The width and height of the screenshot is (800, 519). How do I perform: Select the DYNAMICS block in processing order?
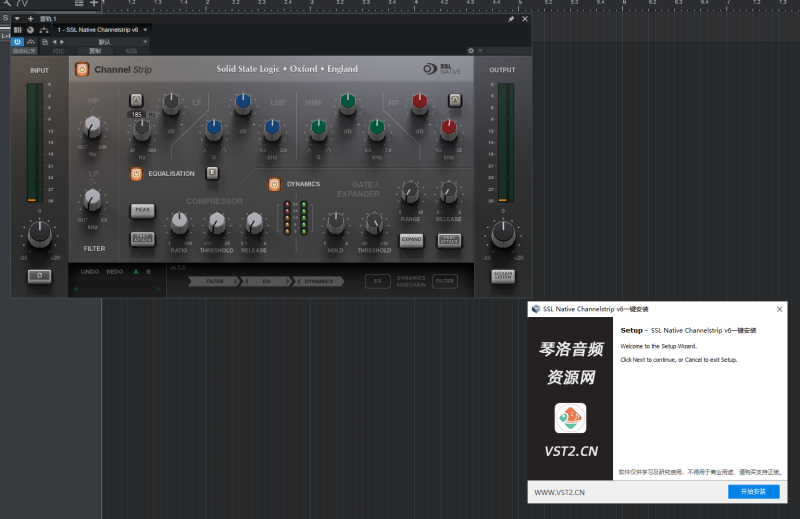tap(318, 281)
